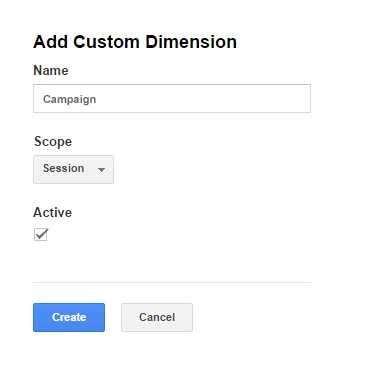Click the Scope label text
The image size is (367, 379).
[53, 142]
